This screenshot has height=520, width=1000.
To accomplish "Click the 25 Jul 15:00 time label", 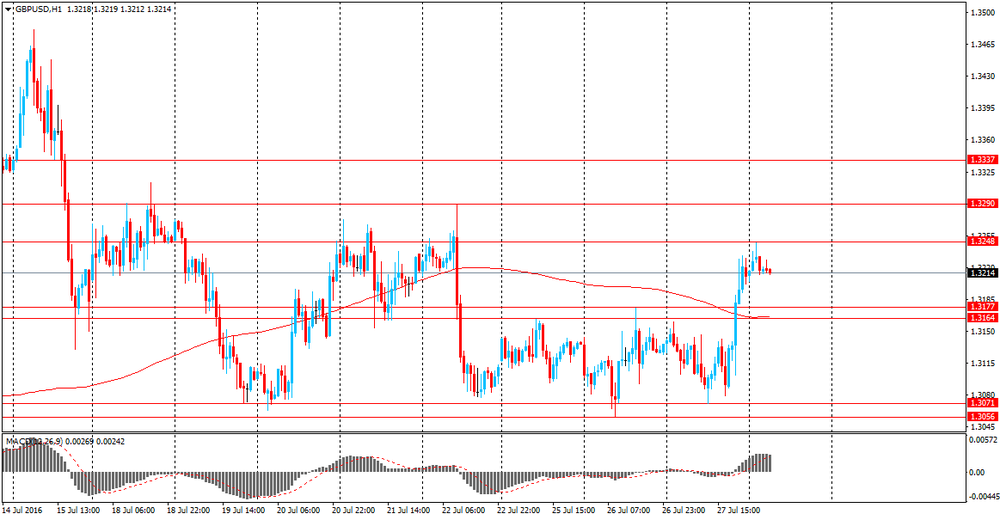I will coord(574,510).
